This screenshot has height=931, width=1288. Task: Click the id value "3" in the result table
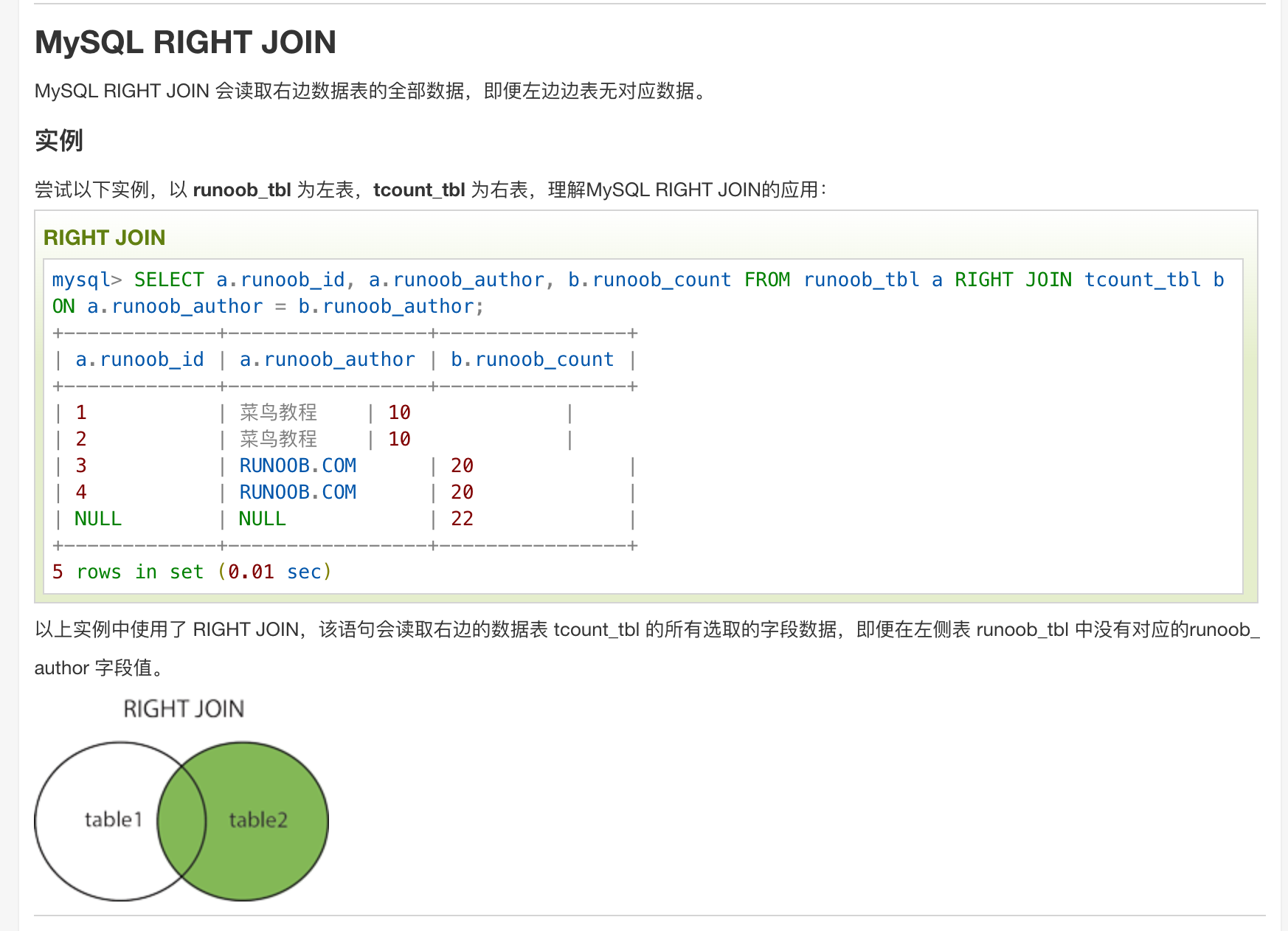pyautogui.click(x=81, y=466)
